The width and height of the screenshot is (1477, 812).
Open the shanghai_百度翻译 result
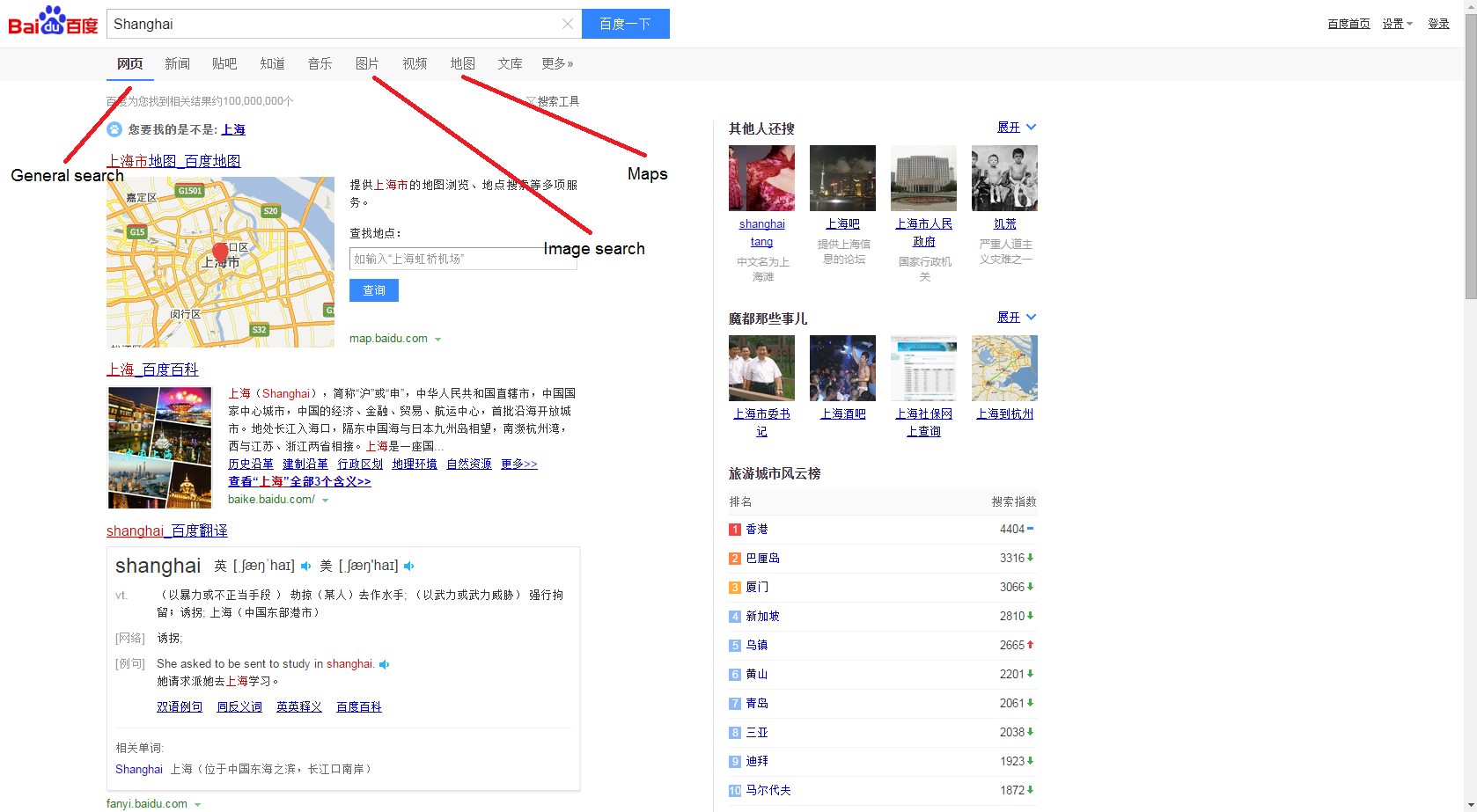167,530
